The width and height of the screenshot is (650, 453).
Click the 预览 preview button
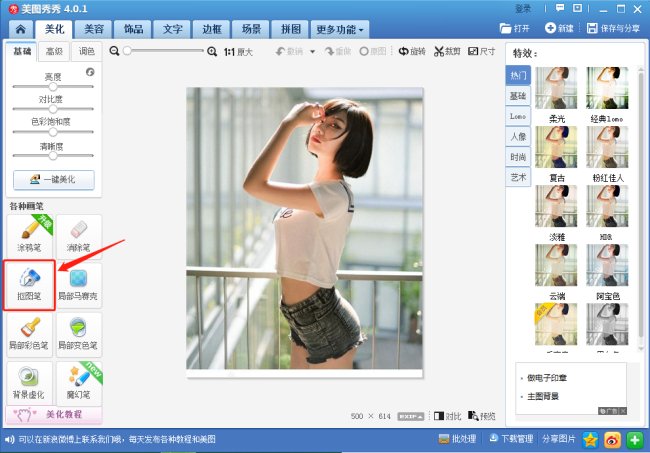point(482,416)
